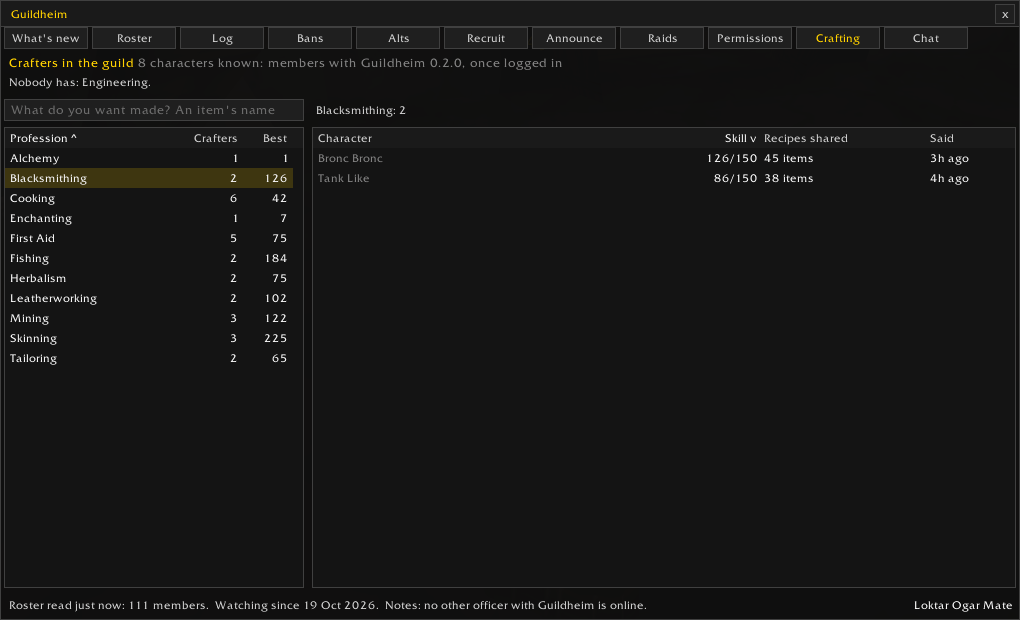This screenshot has width=1020, height=620.
Task: Click the Crafters column header
Action: 215,138
